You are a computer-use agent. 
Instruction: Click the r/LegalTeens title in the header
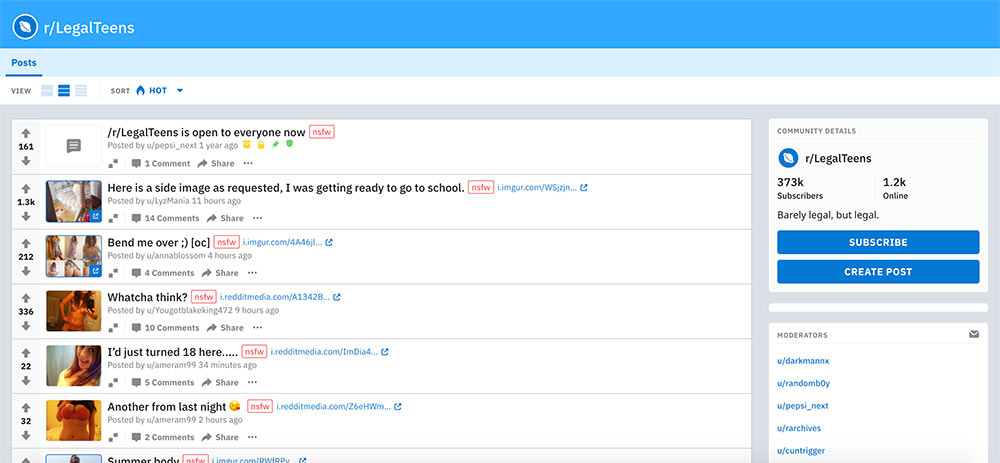[x=89, y=28]
